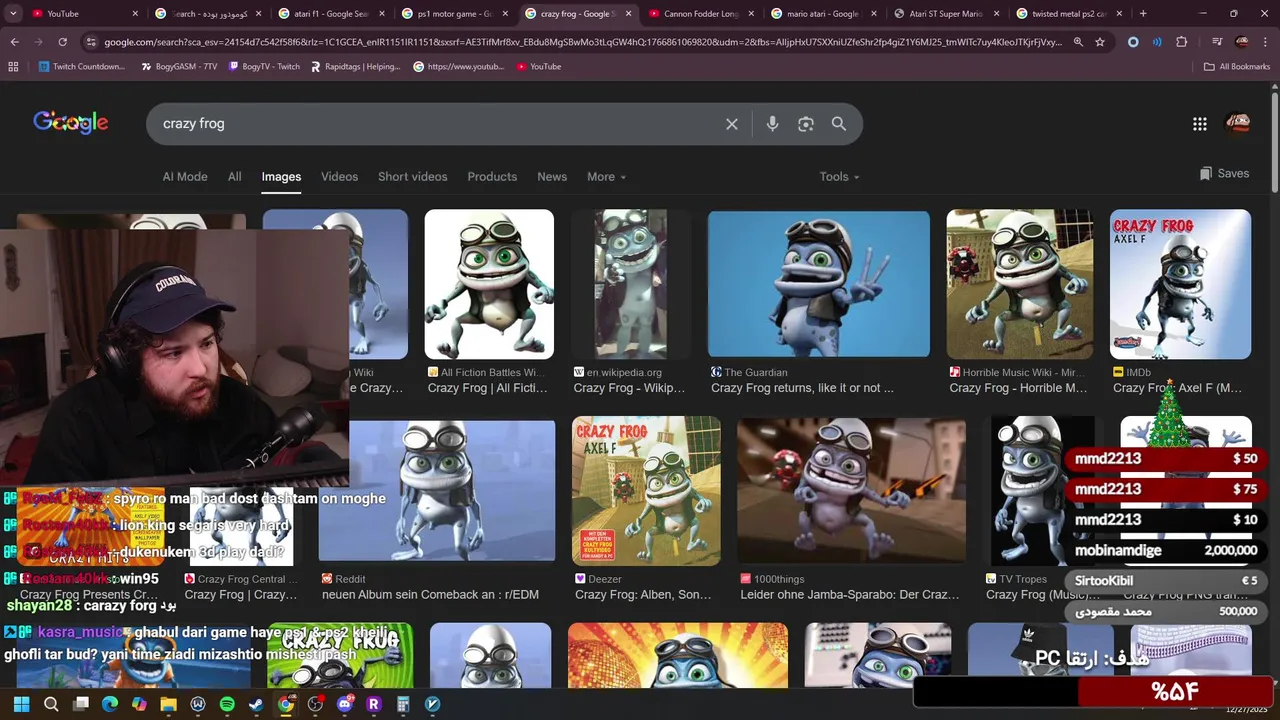The image size is (1280, 720).
Task: Open Windows Start menu
Action: (21, 704)
